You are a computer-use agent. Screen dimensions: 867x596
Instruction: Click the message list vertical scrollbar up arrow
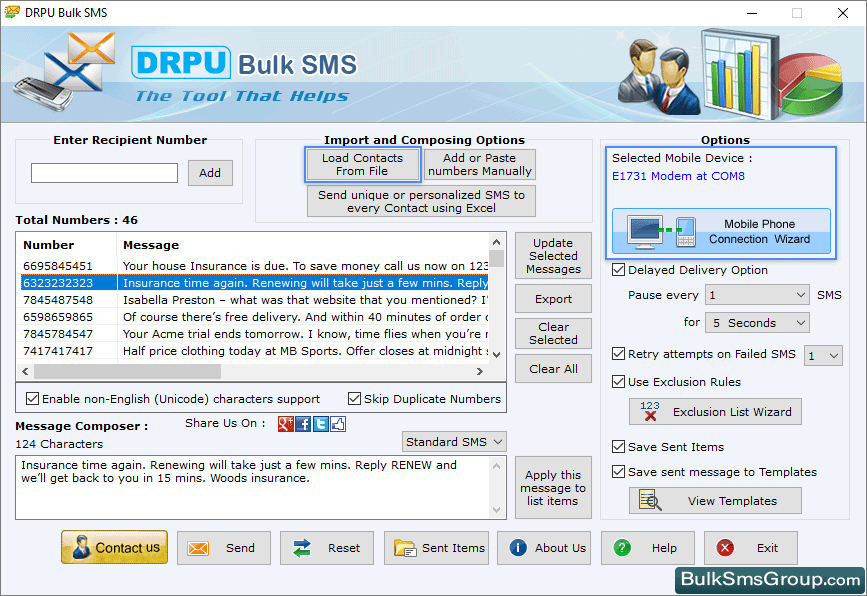pos(497,242)
